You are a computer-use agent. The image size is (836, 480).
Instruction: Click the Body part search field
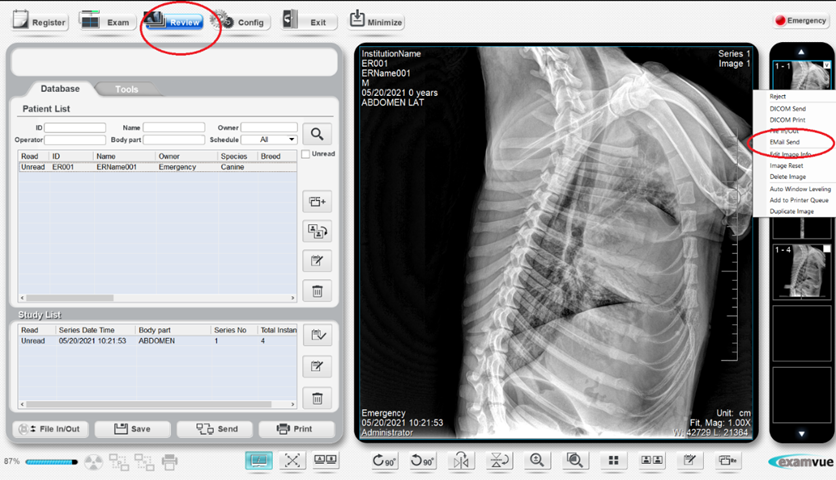click(174, 140)
